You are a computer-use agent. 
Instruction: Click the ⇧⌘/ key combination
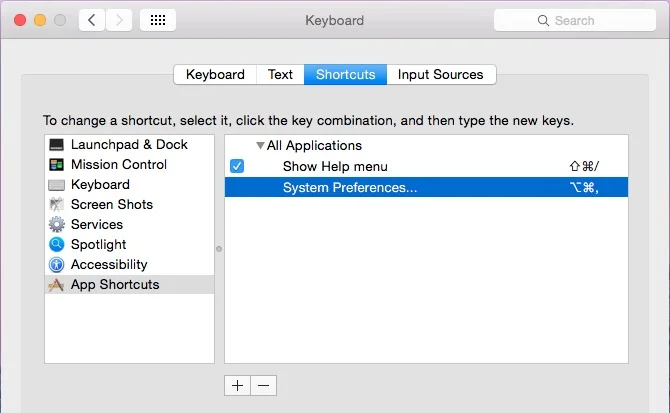(584, 166)
